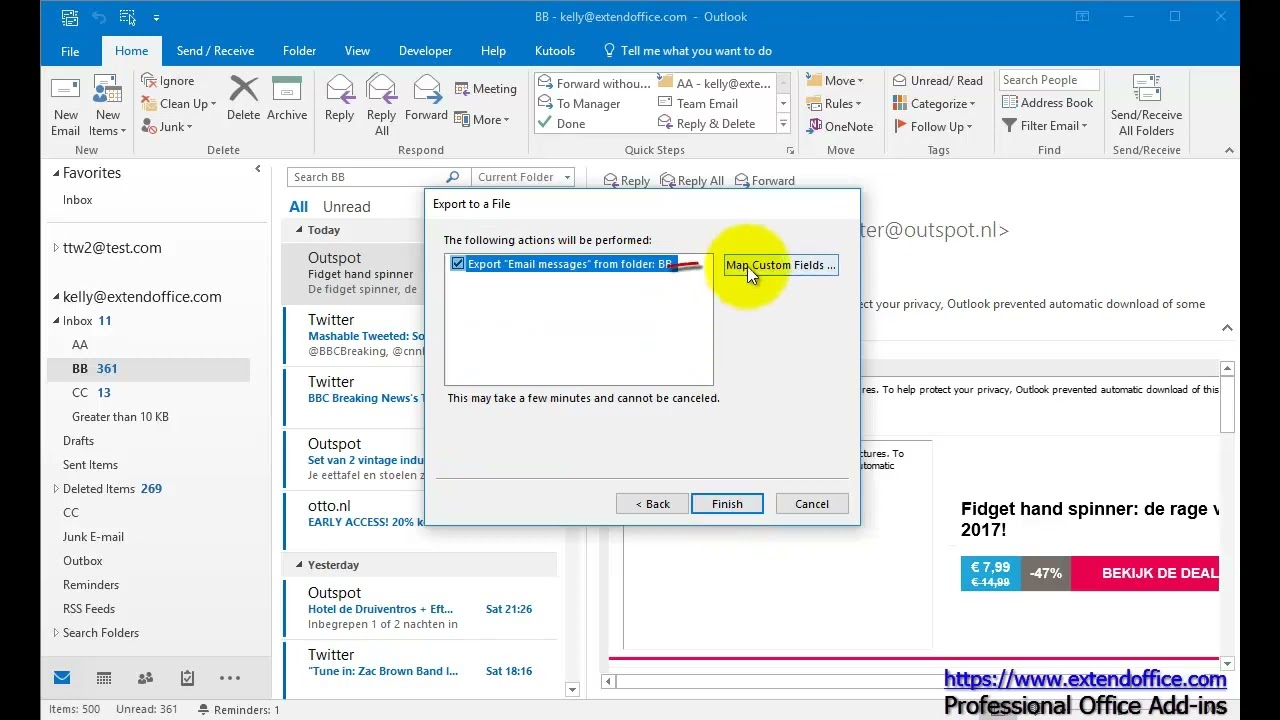Expand the ttw2@test.com account

coord(56,248)
